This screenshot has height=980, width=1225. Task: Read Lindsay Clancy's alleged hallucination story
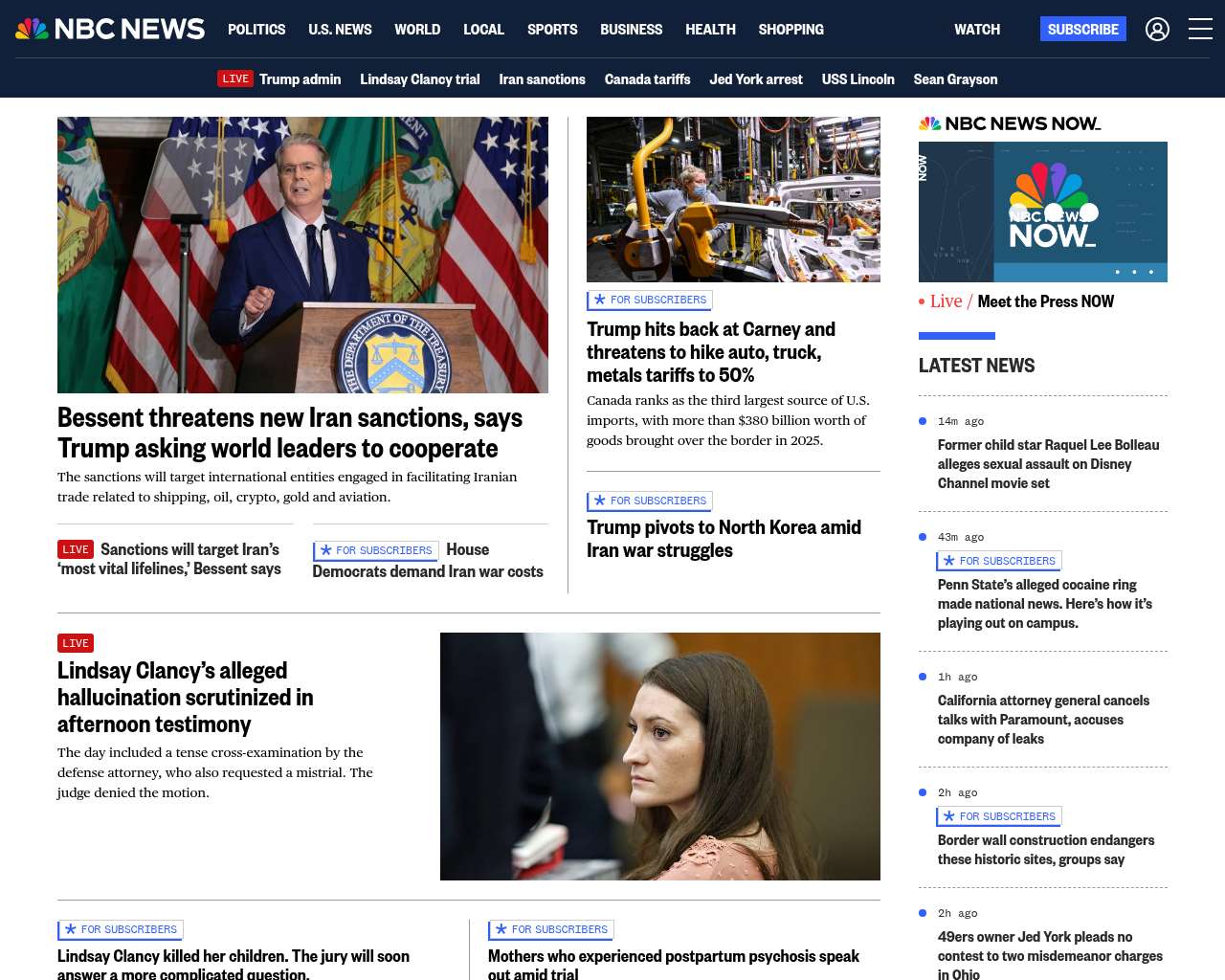pyautogui.click(x=186, y=698)
